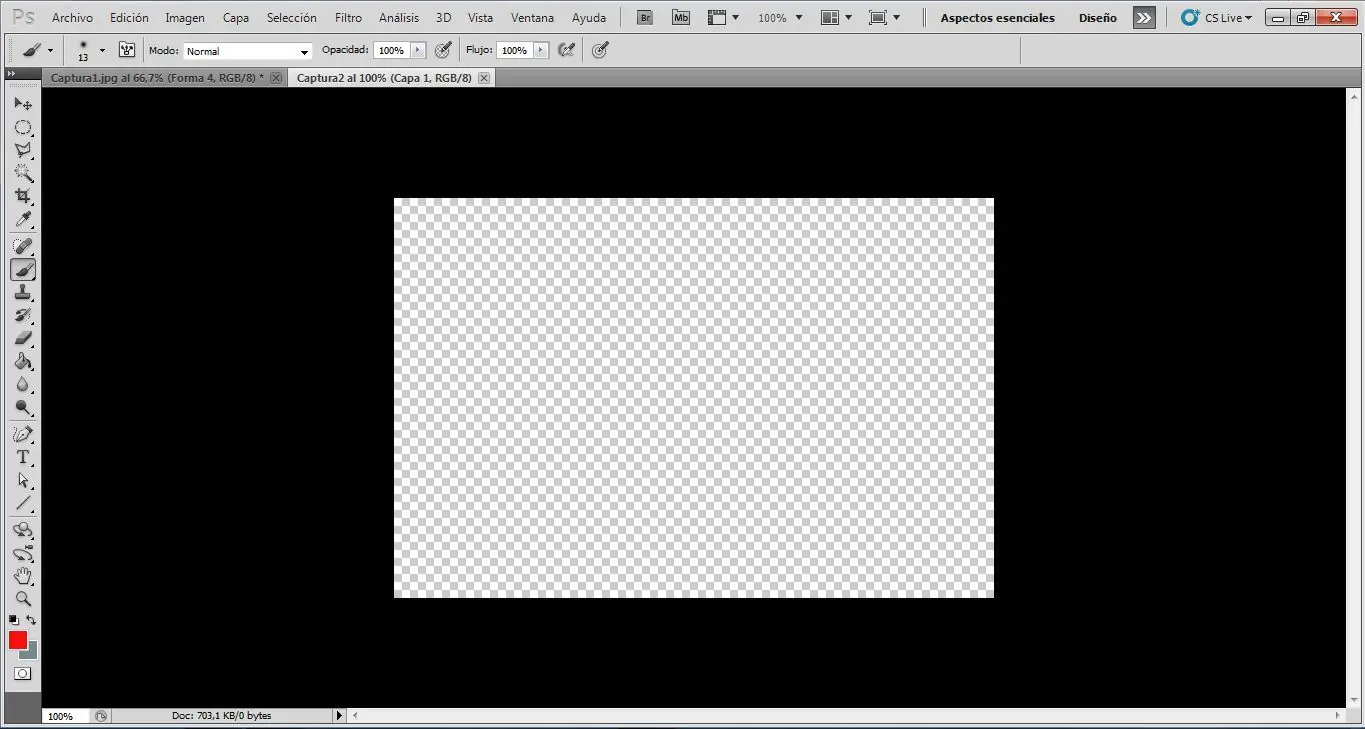The width and height of the screenshot is (1365, 729).
Task: Click the status bar zoom percentage field
Action: (66, 716)
